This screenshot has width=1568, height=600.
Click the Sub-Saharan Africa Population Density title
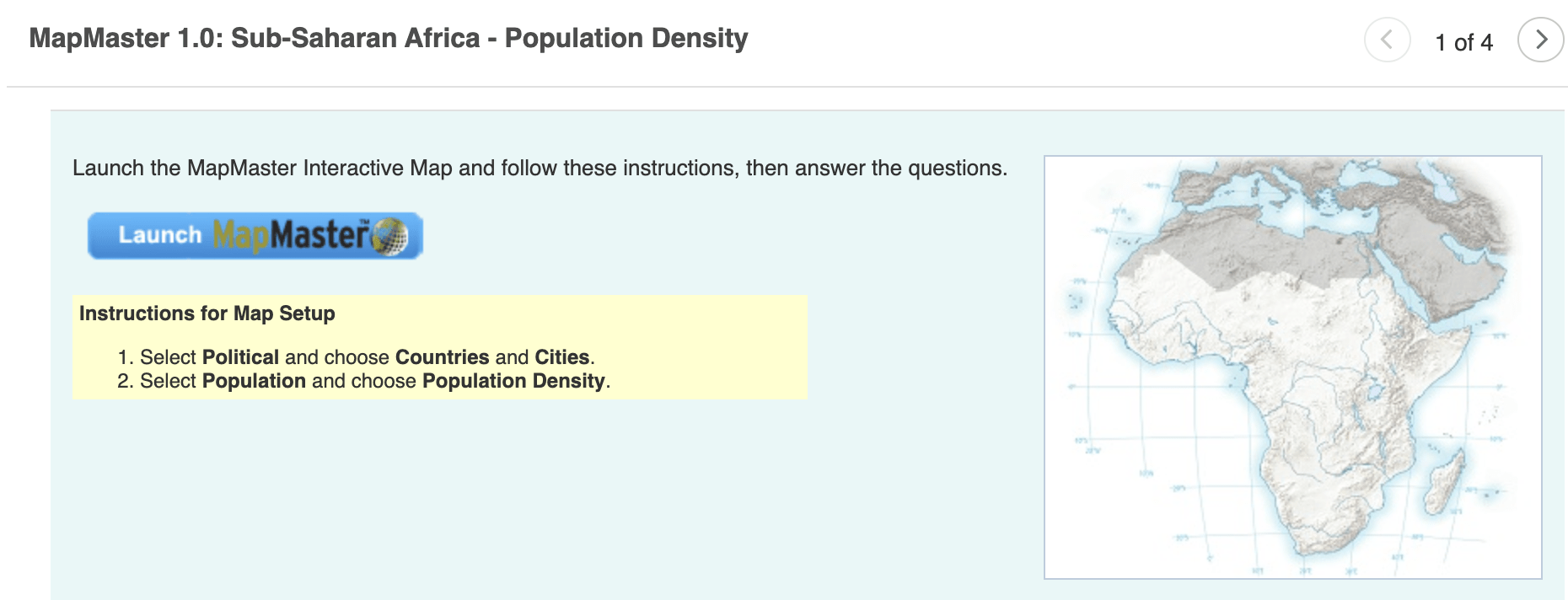point(389,38)
